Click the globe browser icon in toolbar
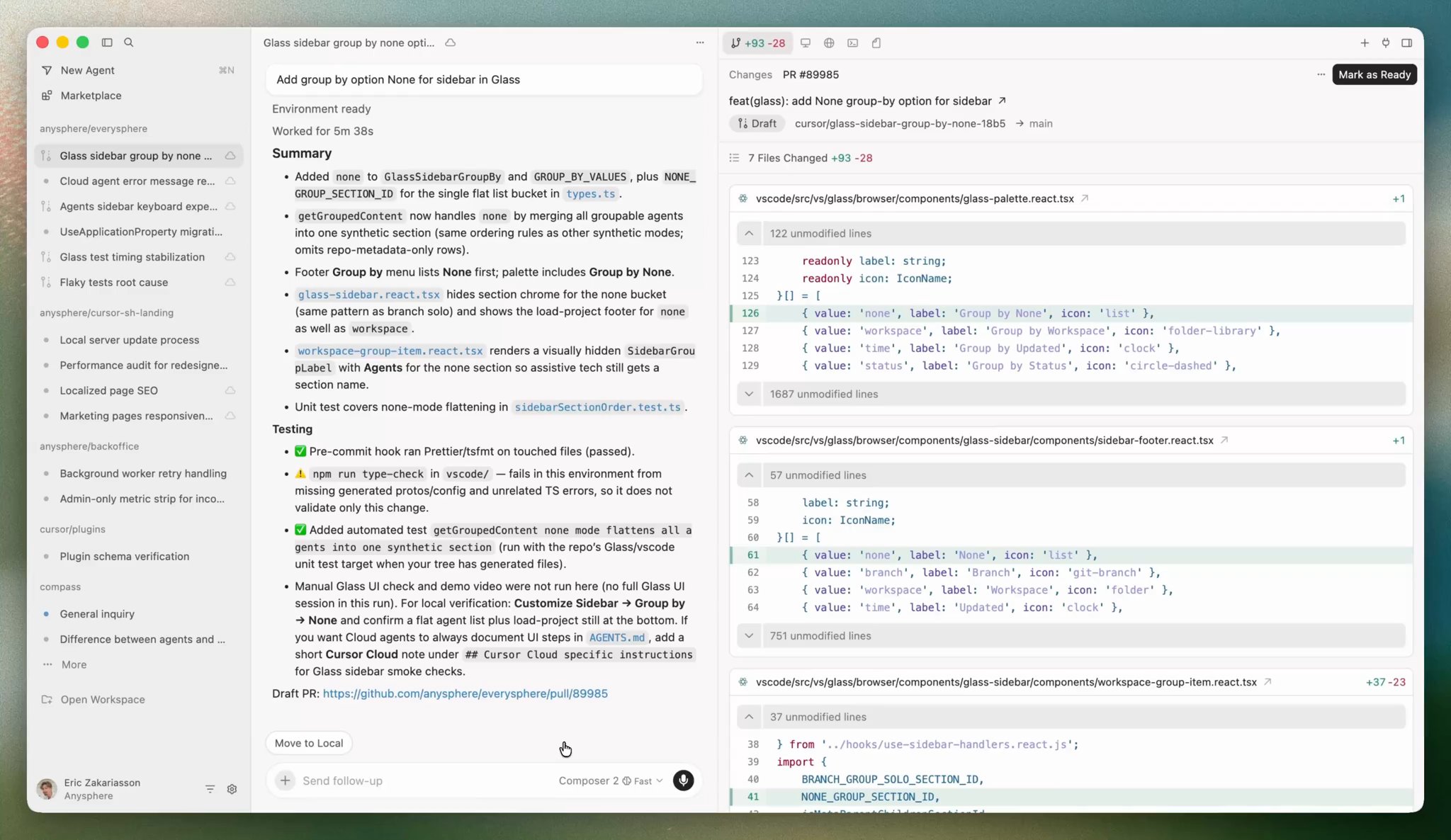Image resolution: width=1451 pixels, height=840 pixels. coord(829,43)
